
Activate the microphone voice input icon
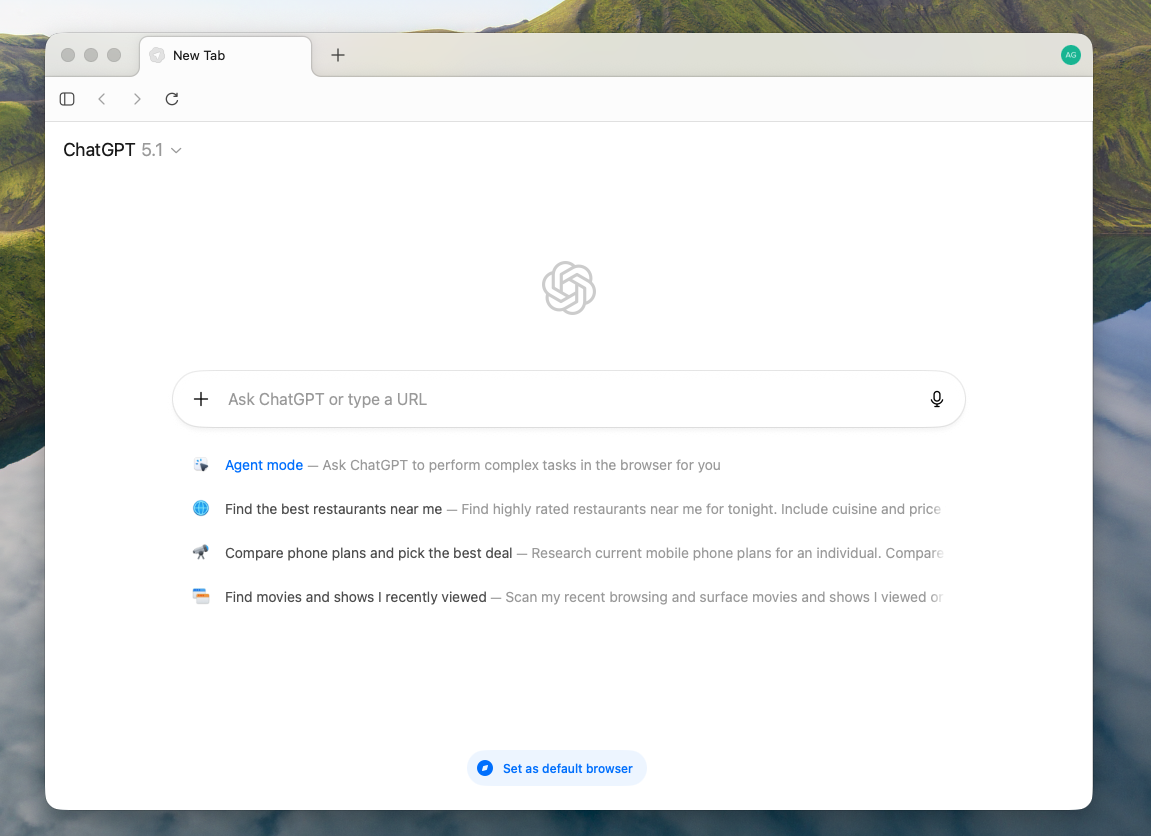point(937,398)
